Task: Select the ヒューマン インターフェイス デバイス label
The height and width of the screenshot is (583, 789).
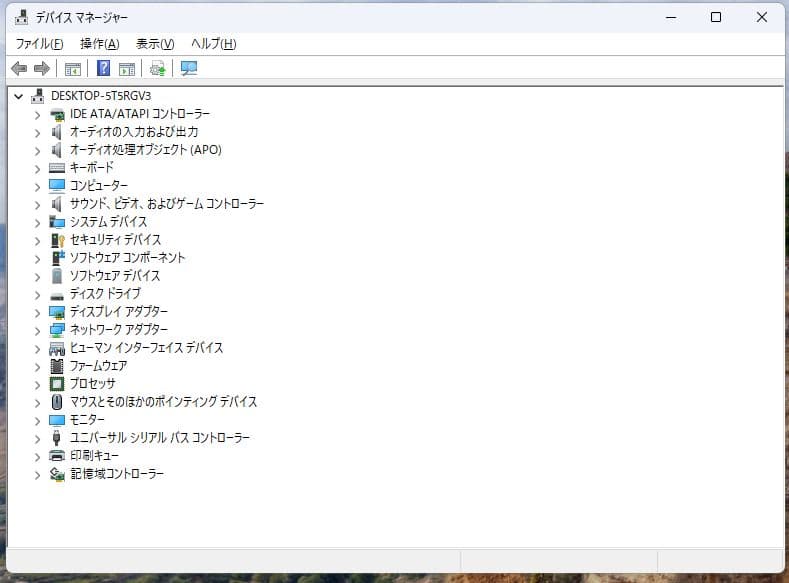Action: [x=146, y=348]
